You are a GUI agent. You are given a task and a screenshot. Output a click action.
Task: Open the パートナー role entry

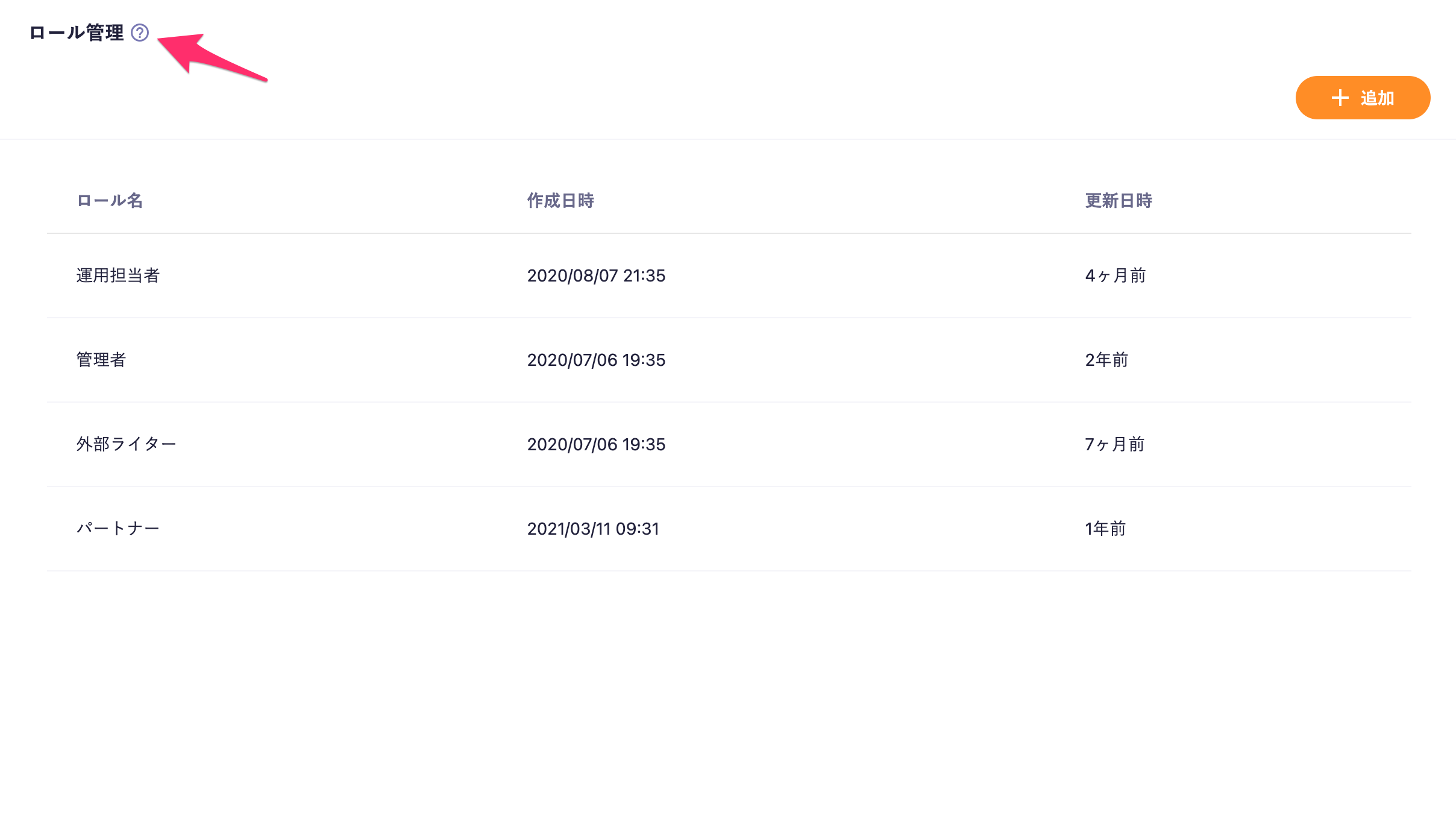tap(118, 529)
